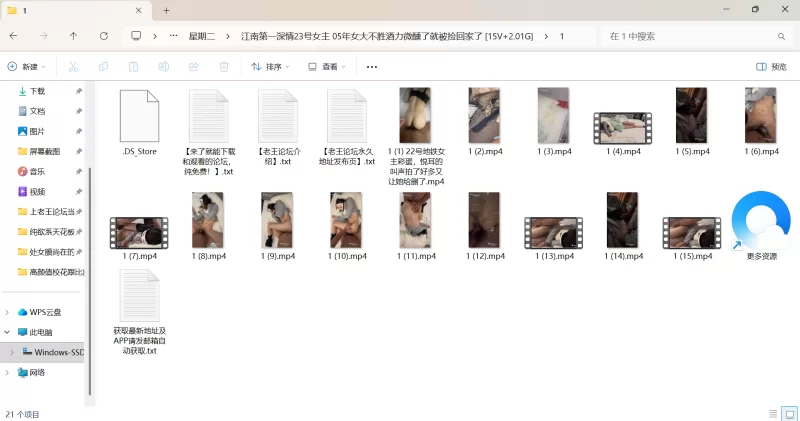Click the magnifier search icon
The width and height of the screenshot is (800, 421).
781,36
